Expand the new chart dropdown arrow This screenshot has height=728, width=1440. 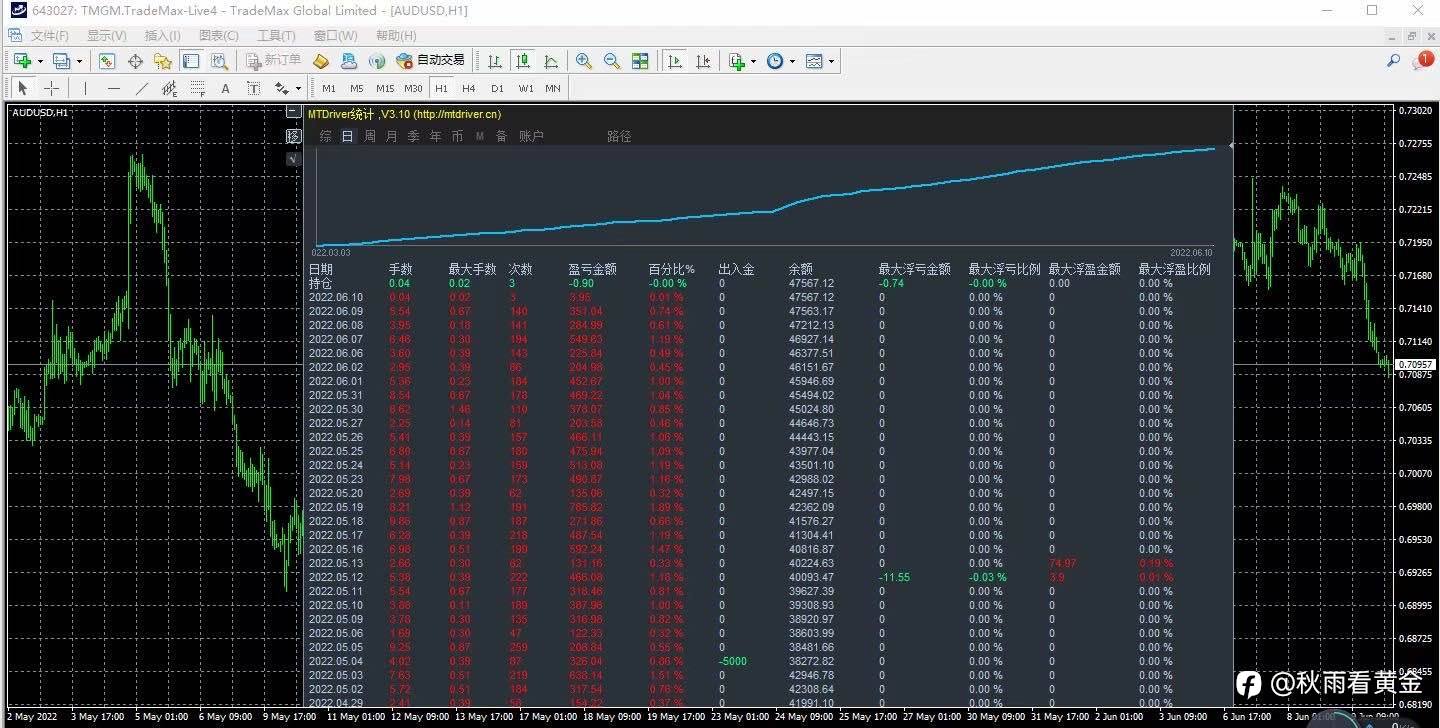(40, 61)
